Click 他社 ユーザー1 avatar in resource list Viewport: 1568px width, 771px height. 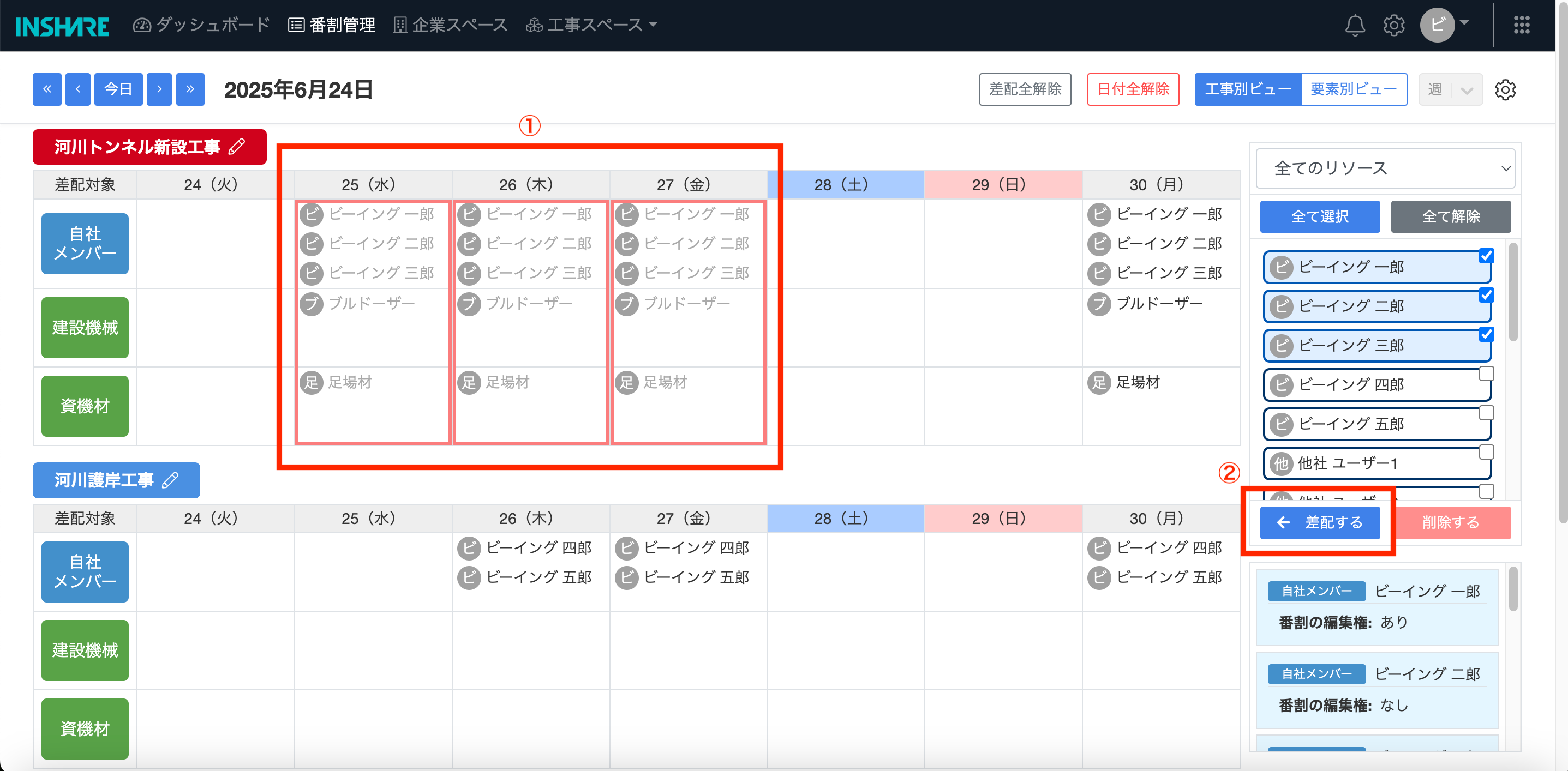point(1282,463)
